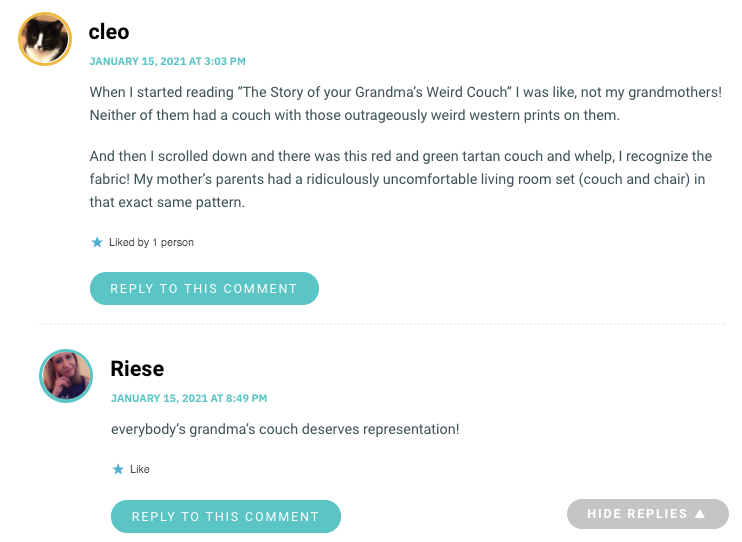This screenshot has height=542, width=742.
Task: Click the triangle arrow on Hide Replies
Action: pyautogui.click(x=700, y=514)
